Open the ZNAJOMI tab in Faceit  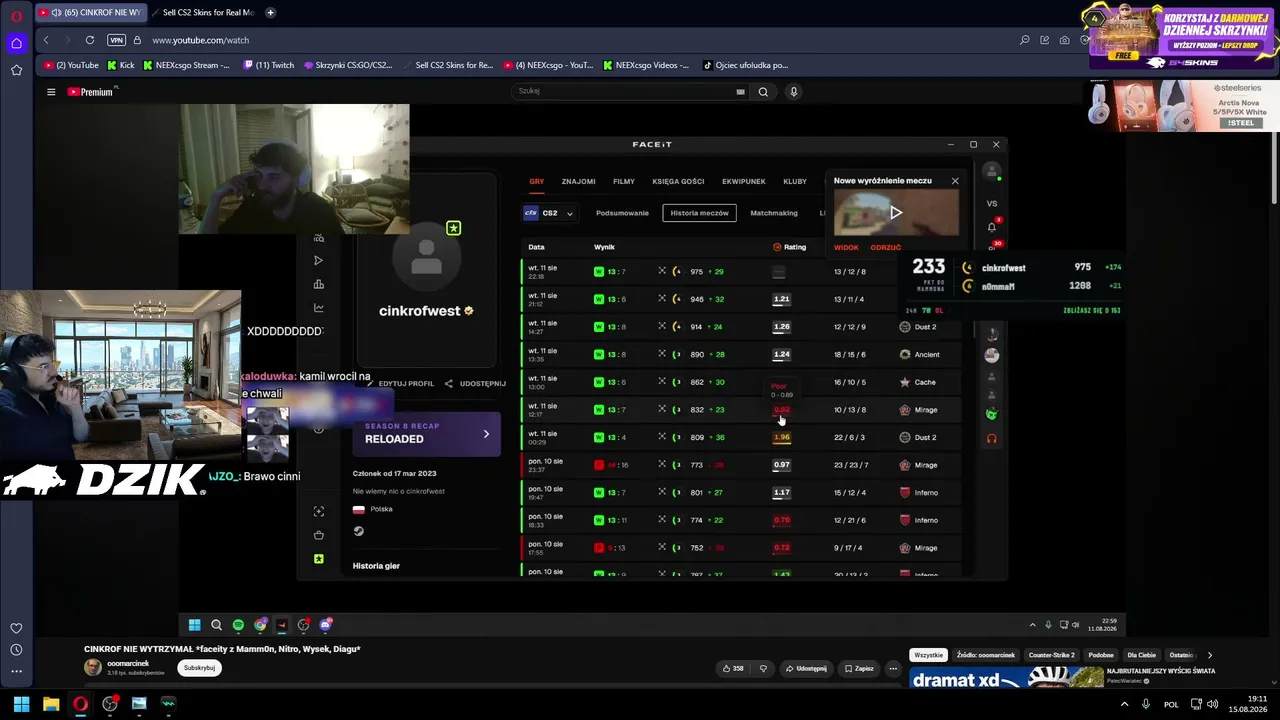[578, 182]
